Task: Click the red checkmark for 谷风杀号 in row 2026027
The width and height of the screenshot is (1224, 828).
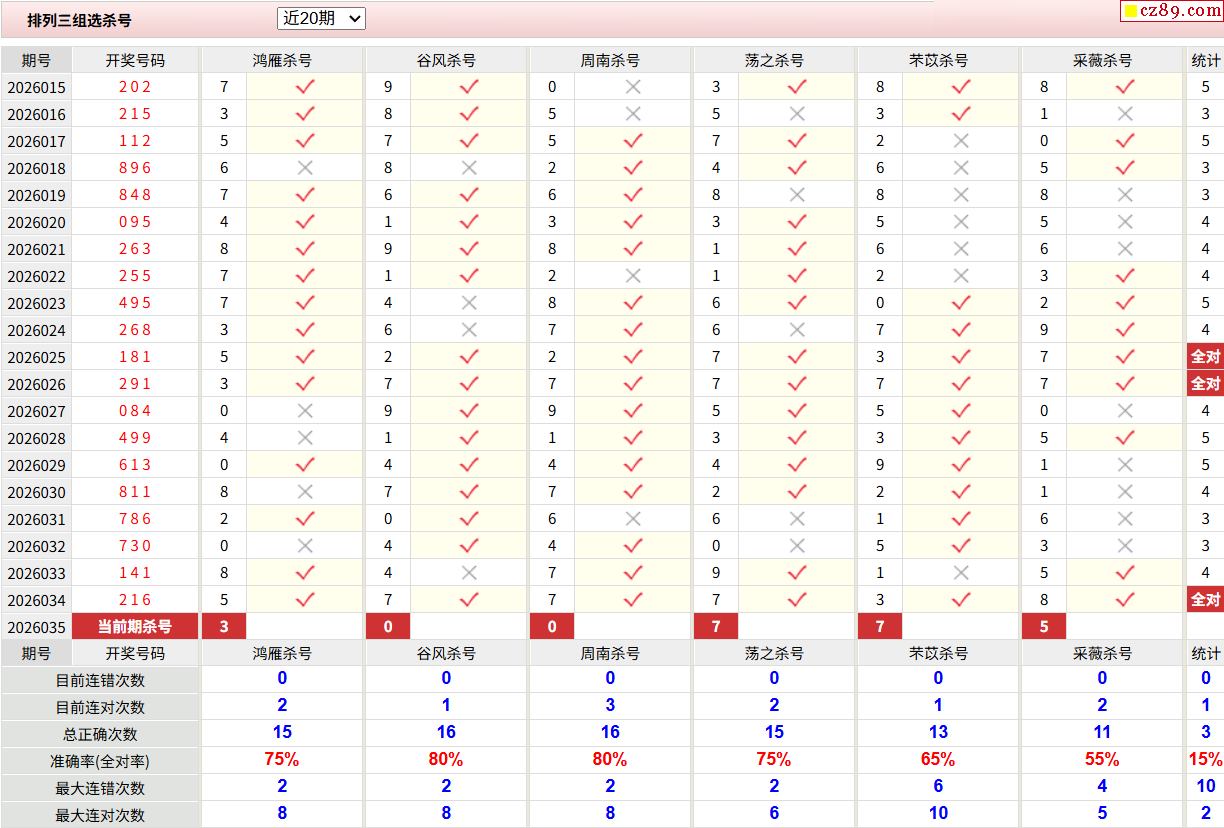Action: [x=469, y=411]
